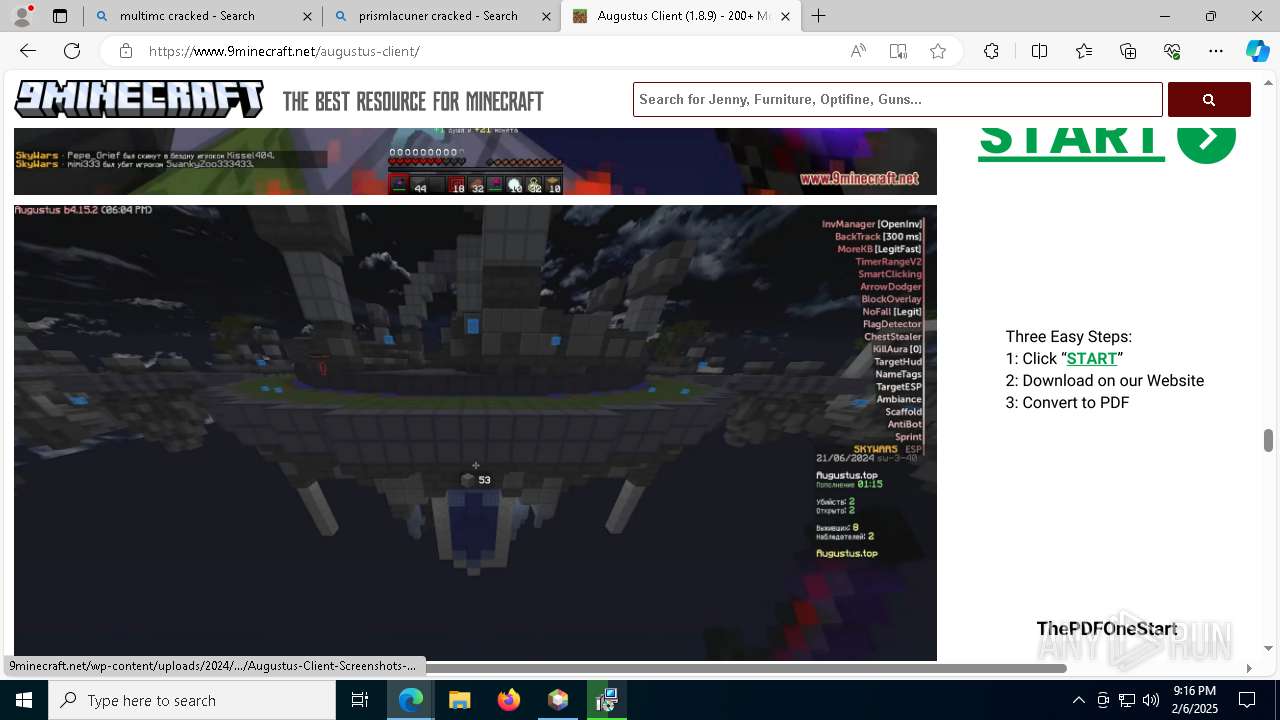This screenshot has height=720, width=1280.
Task: Click the Search for Jenny, Furniture field
Action: [898, 99]
